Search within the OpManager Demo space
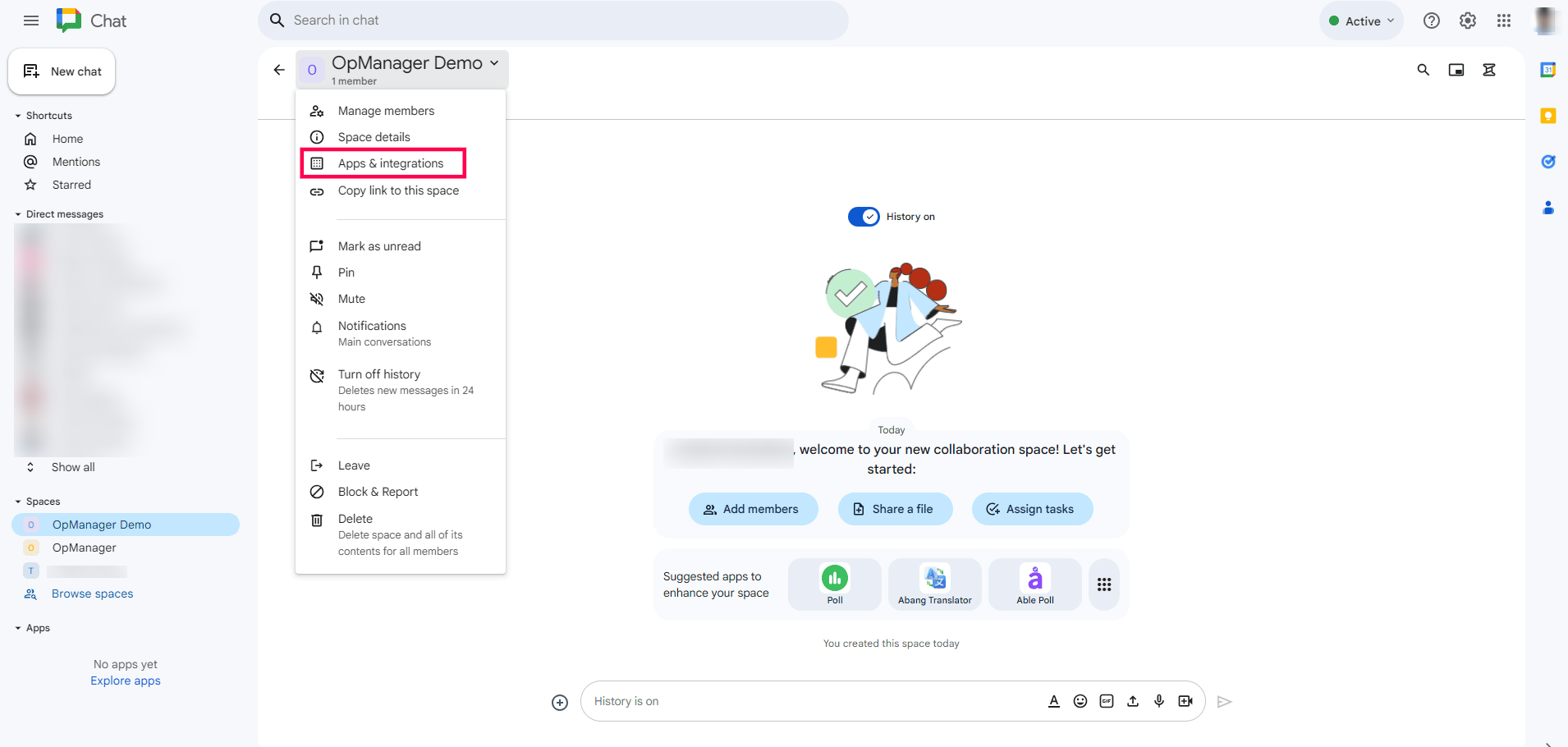 (1423, 70)
